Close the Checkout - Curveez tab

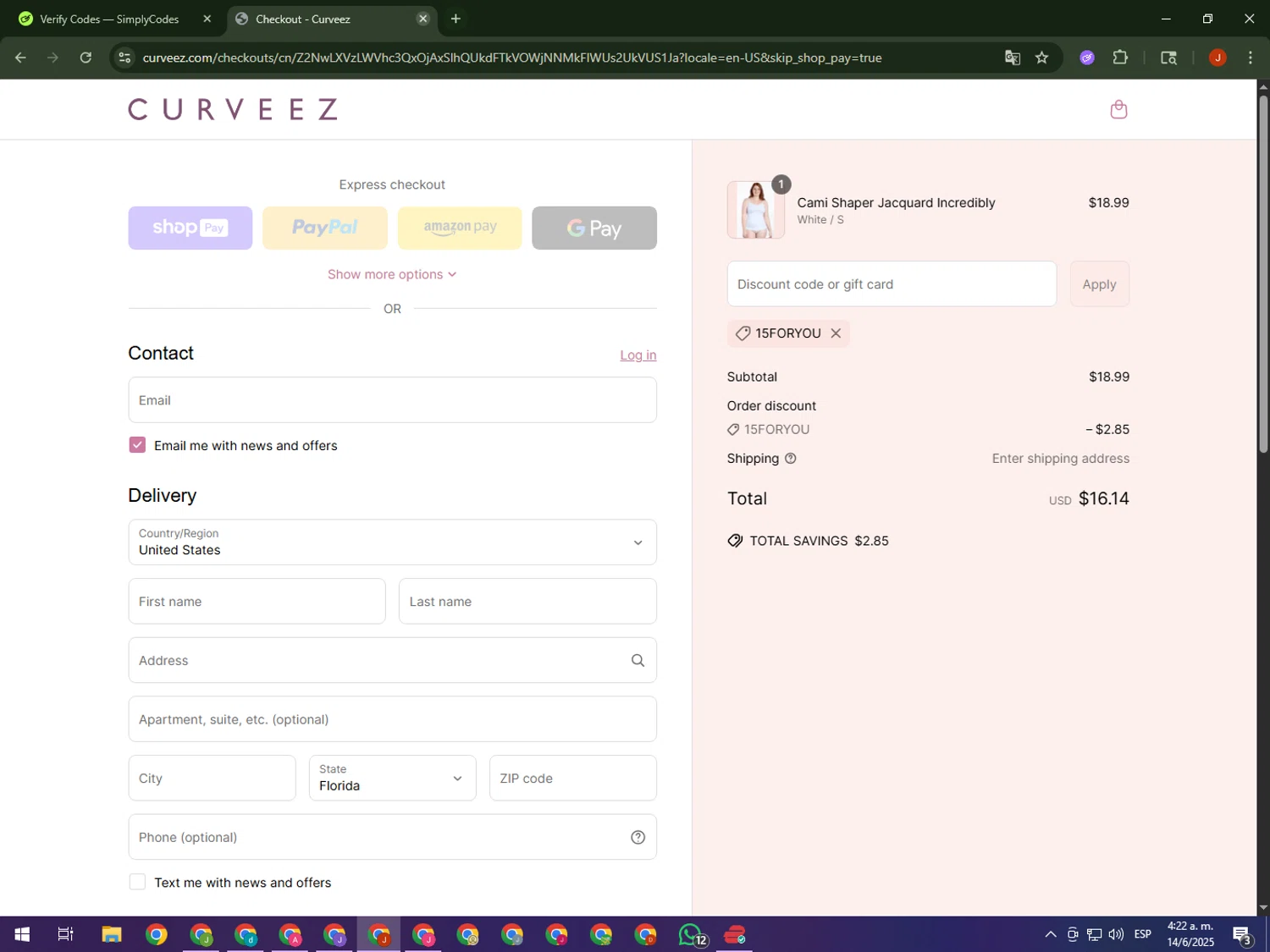click(422, 19)
